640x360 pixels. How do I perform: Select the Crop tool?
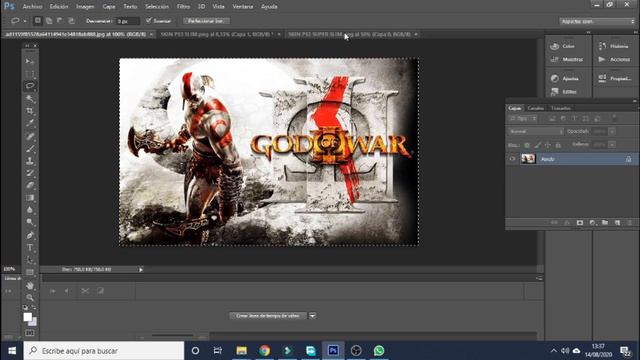click(30, 111)
